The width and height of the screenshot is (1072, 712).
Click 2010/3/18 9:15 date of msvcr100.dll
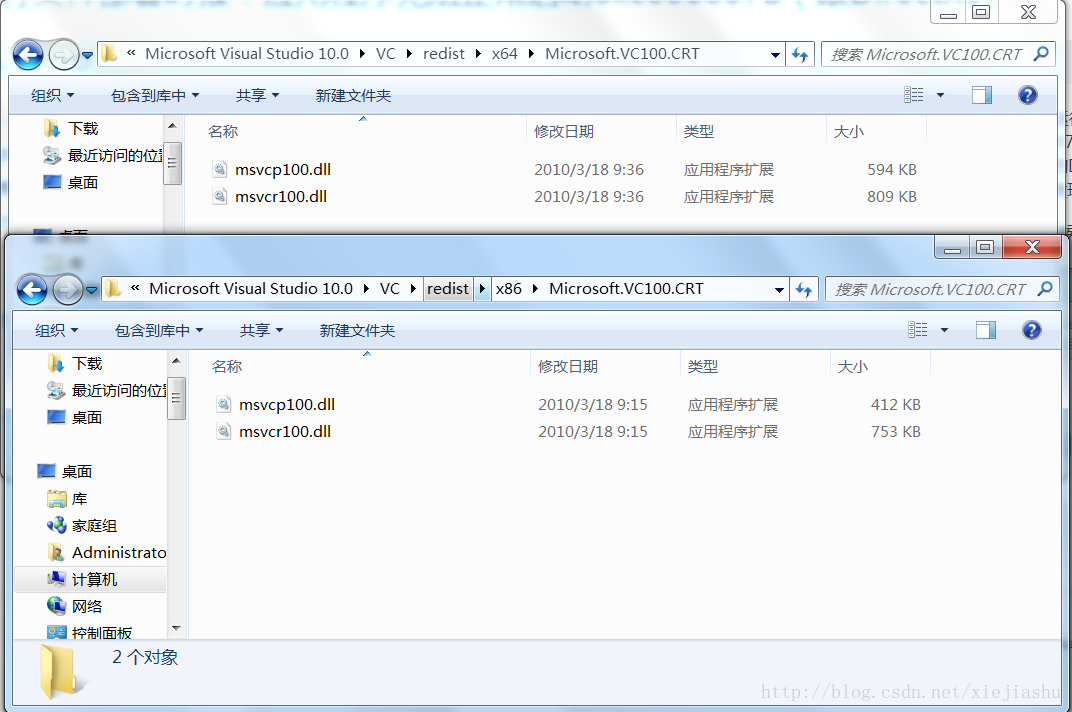click(593, 432)
